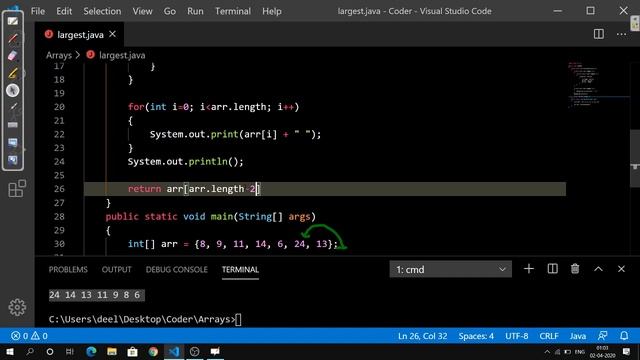Open the Windows Start menu
Viewport: 640px width, 360px height.
point(9,351)
